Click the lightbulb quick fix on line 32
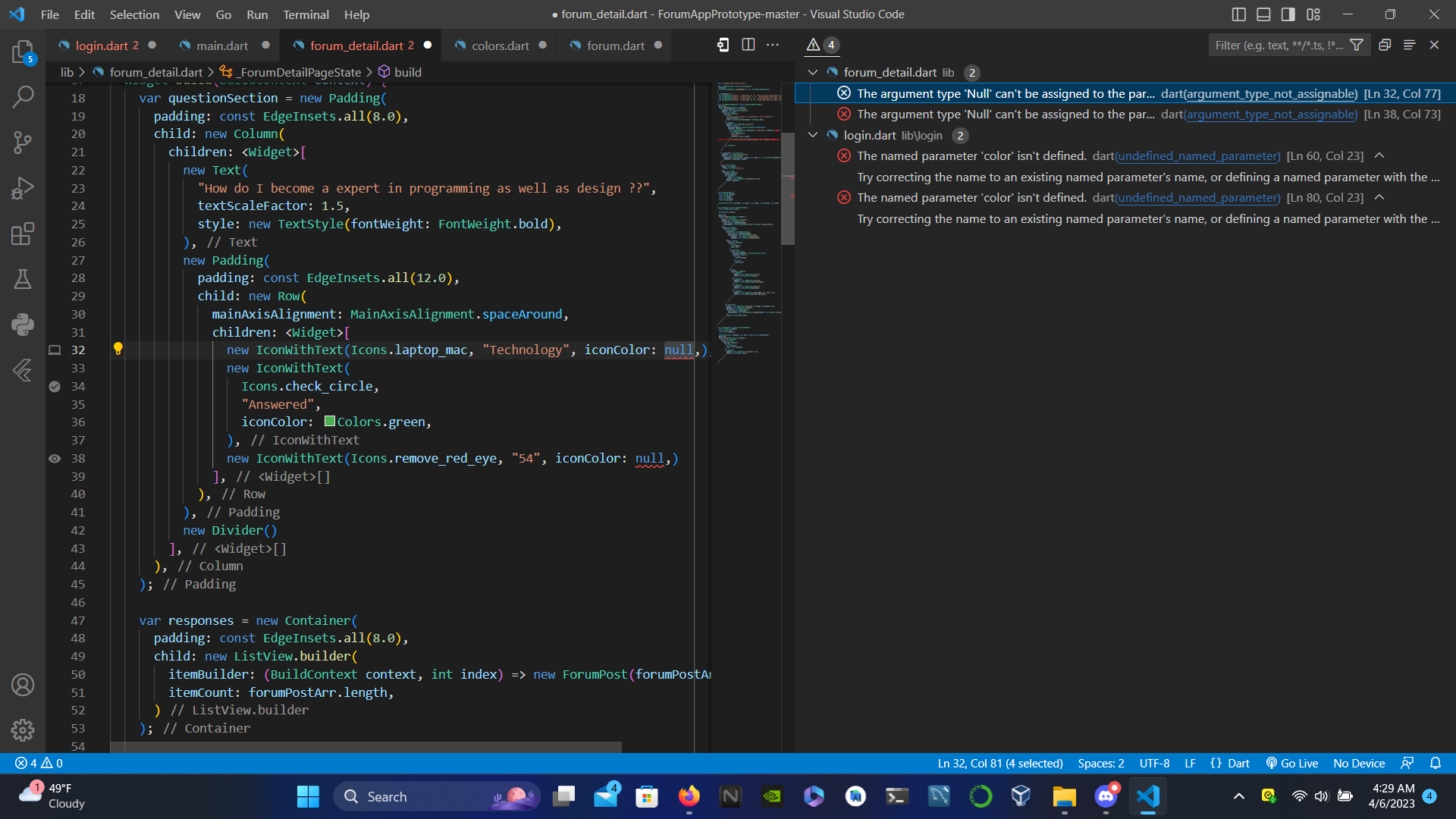This screenshot has height=819, width=1456. tap(118, 350)
